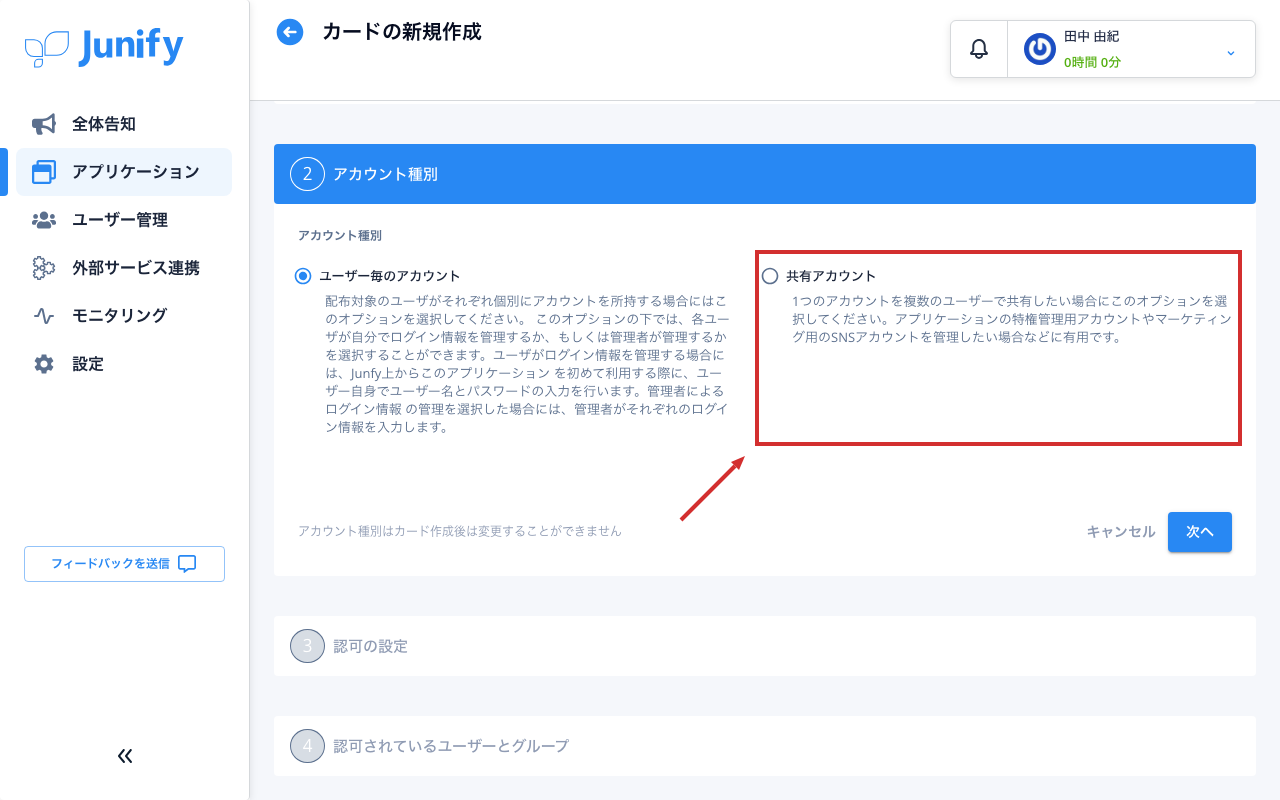Click the カードの新規作成 page title

[402, 32]
